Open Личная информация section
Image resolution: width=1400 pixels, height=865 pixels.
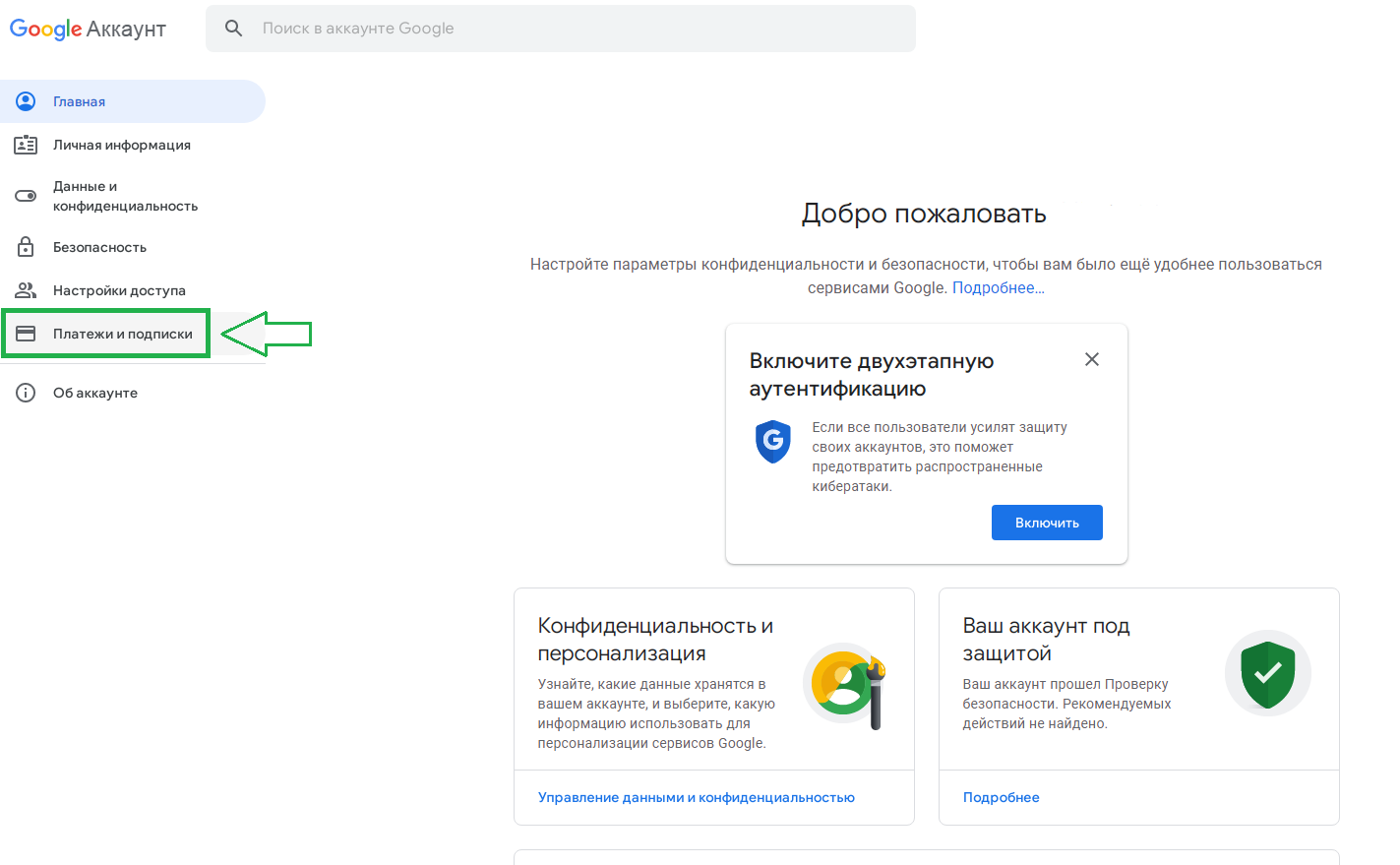[133, 145]
